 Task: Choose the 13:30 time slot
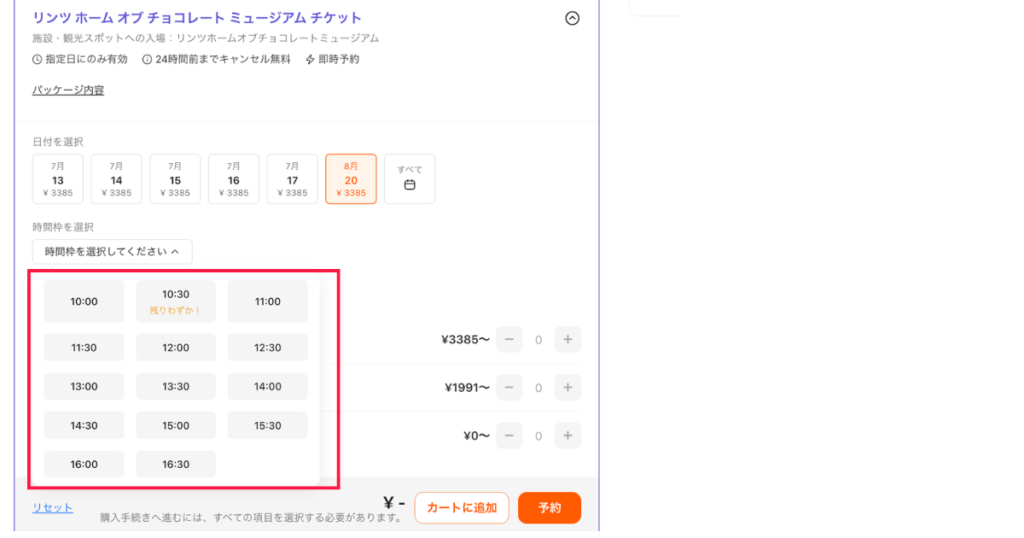176,387
